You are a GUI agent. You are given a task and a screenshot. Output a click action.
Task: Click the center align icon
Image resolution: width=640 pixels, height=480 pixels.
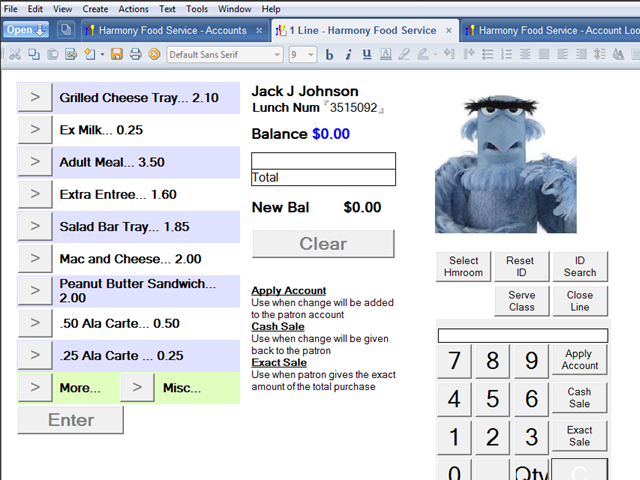point(525,54)
